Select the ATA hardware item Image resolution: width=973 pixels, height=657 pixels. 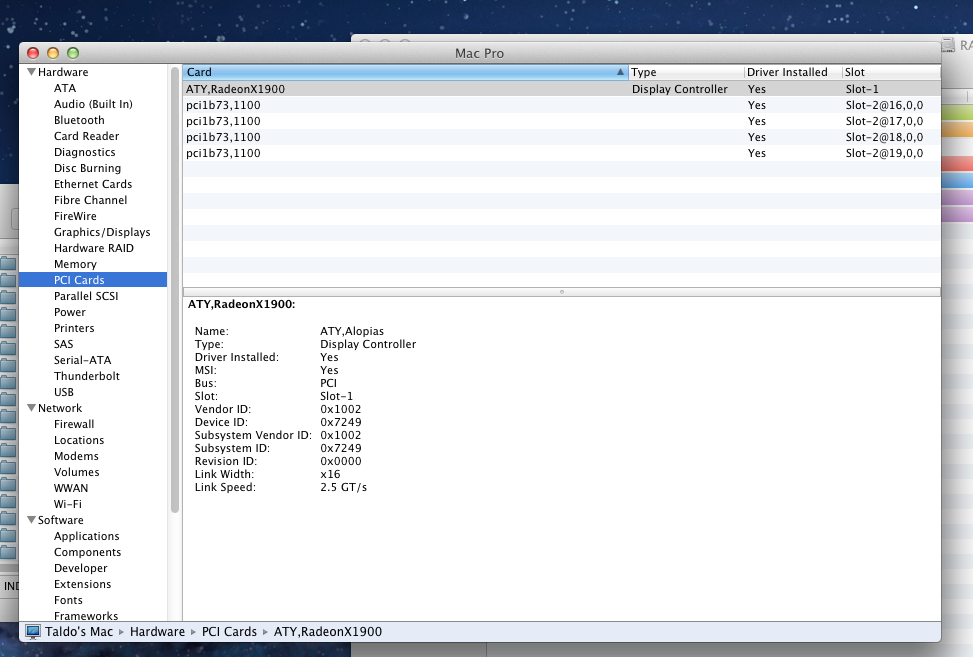(x=65, y=88)
